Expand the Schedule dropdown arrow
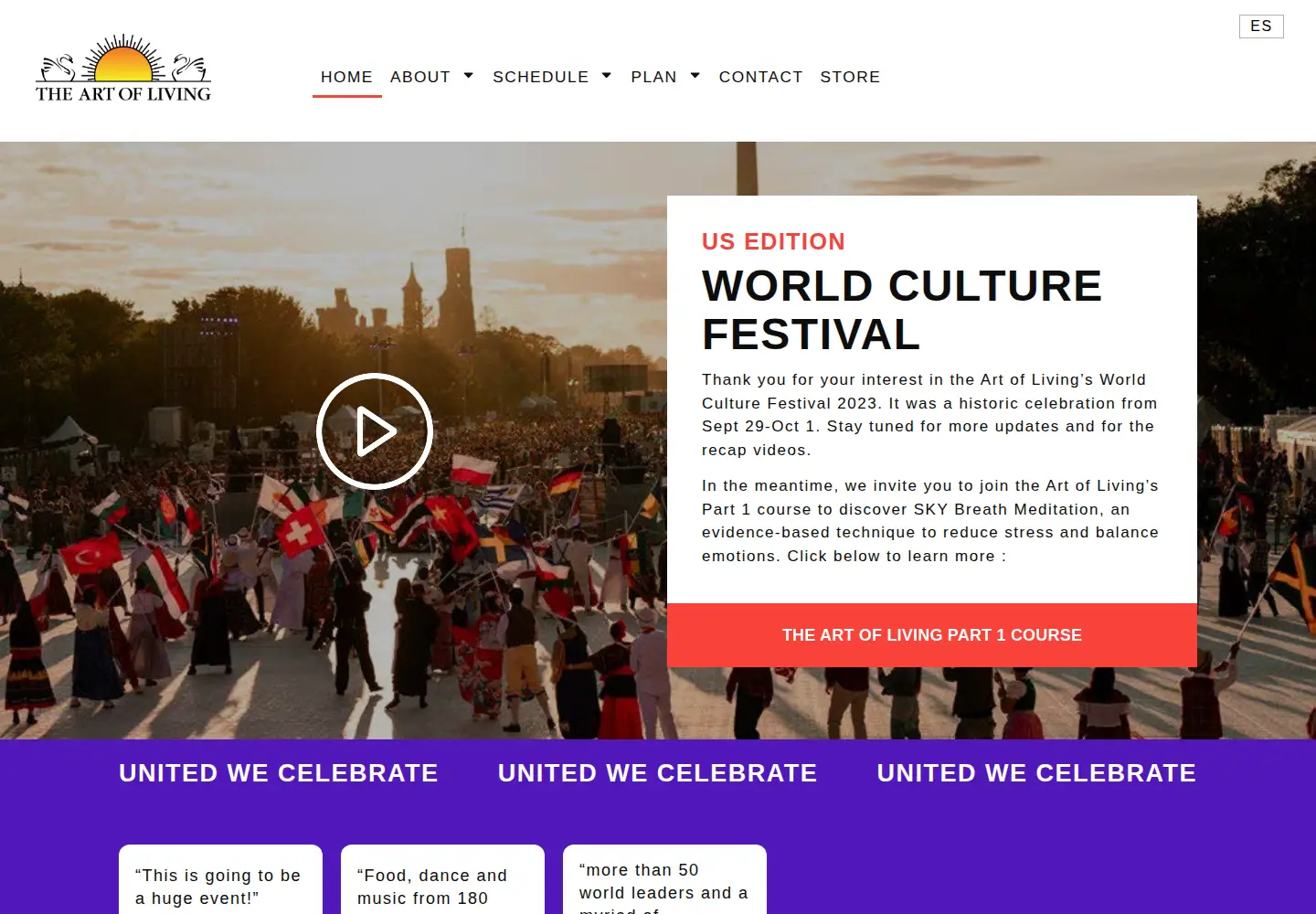 click(x=607, y=76)
